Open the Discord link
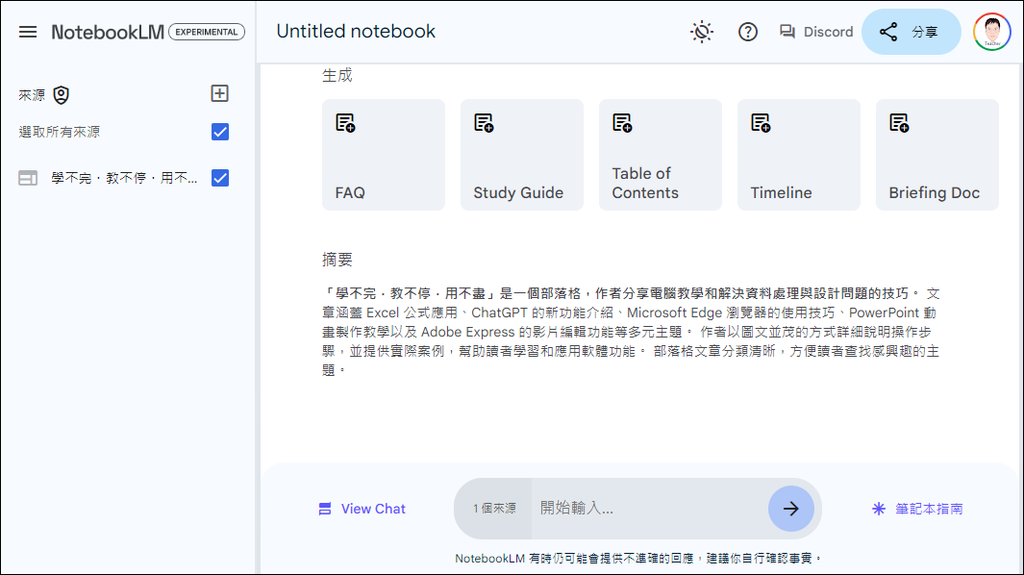Screen dimensions: 1024x575 click(816, 31)
